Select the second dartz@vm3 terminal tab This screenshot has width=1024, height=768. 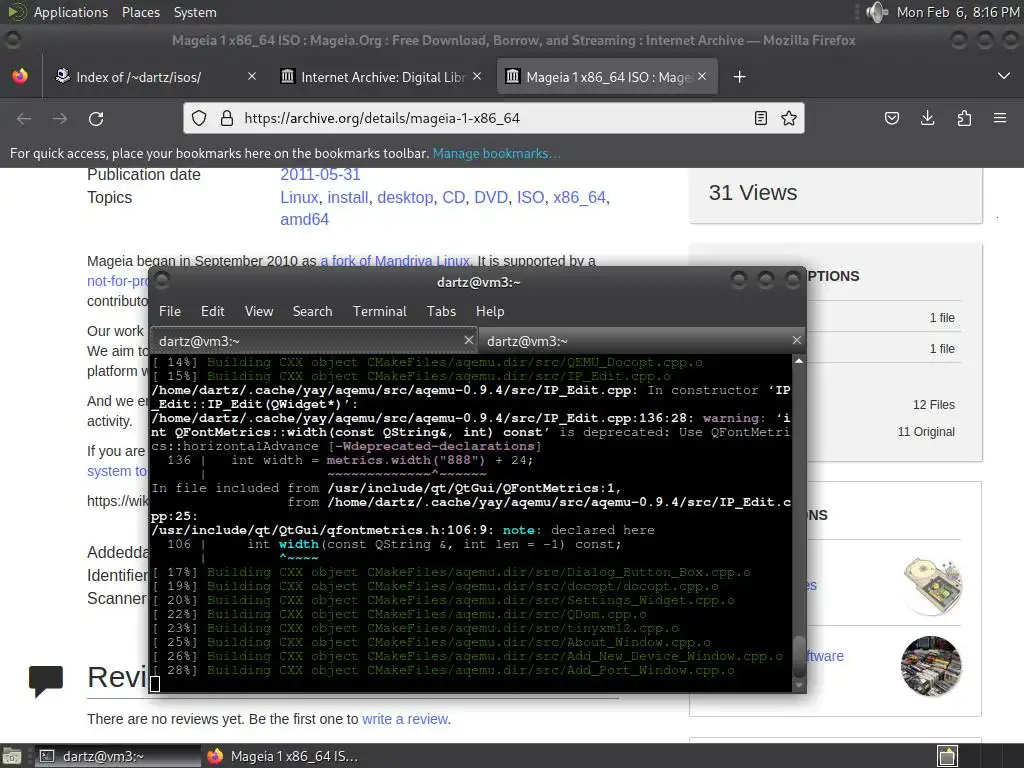point(641,341)
